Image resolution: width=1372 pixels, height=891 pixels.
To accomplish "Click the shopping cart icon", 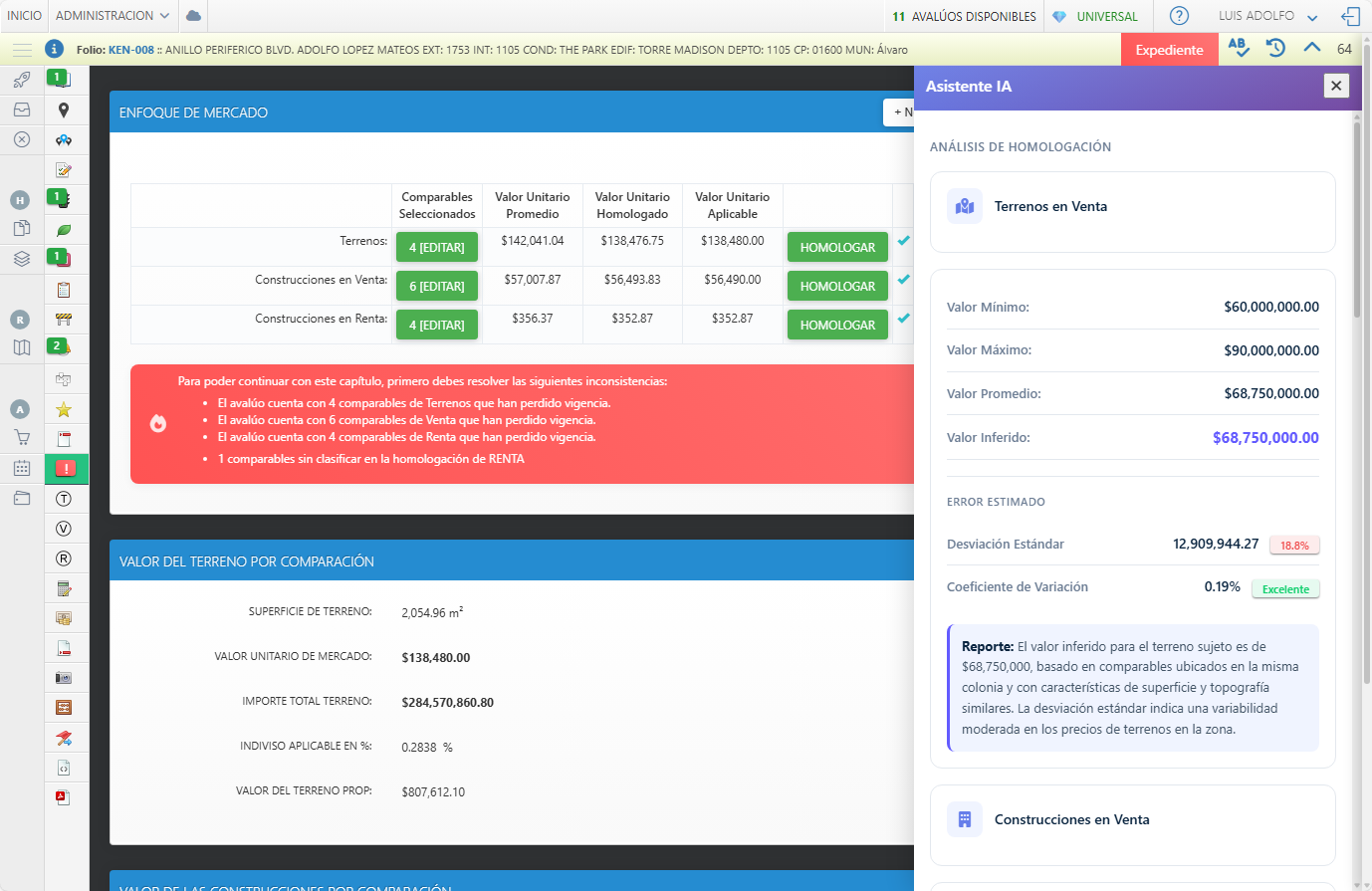I will [x=22, y=437].
